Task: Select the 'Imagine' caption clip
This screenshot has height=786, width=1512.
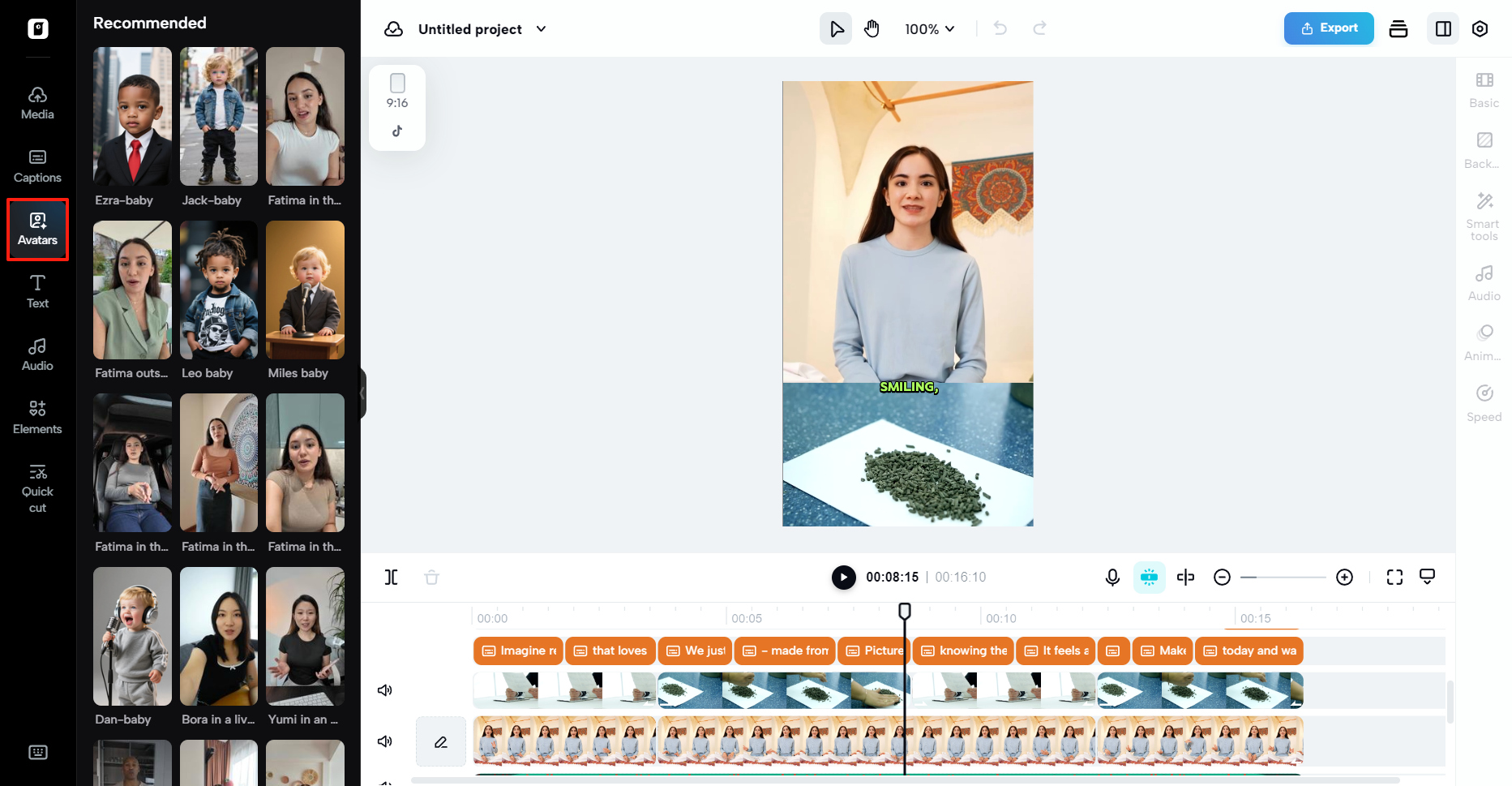Action: (x=518, y=651)
